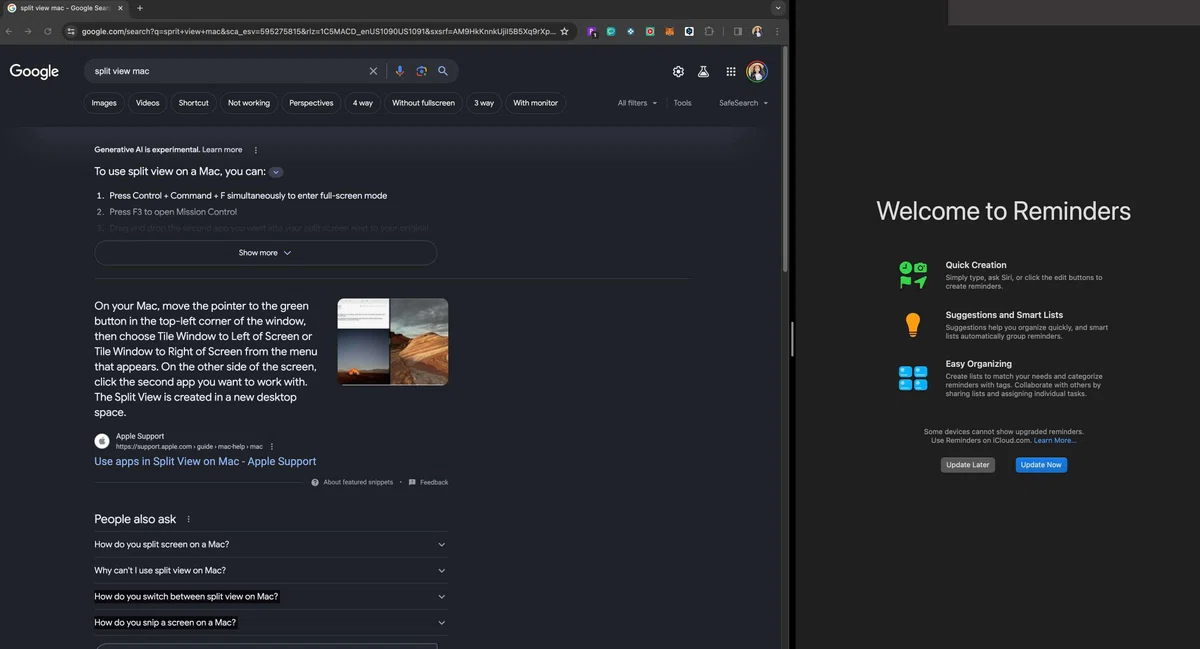Viewport: 1200px width, 649px height.
Task: Open the Google apps grid
Action: coord(731,71)
